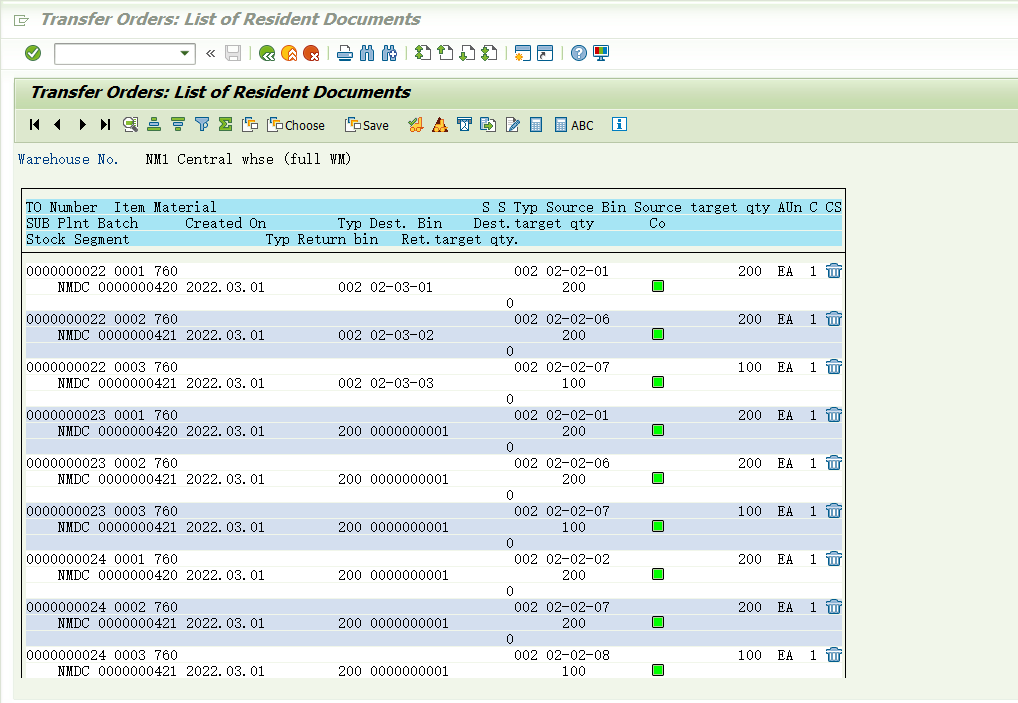Click the Source Bin column header
Viewport: 1018px width, 703px height.
click(586, 207)
